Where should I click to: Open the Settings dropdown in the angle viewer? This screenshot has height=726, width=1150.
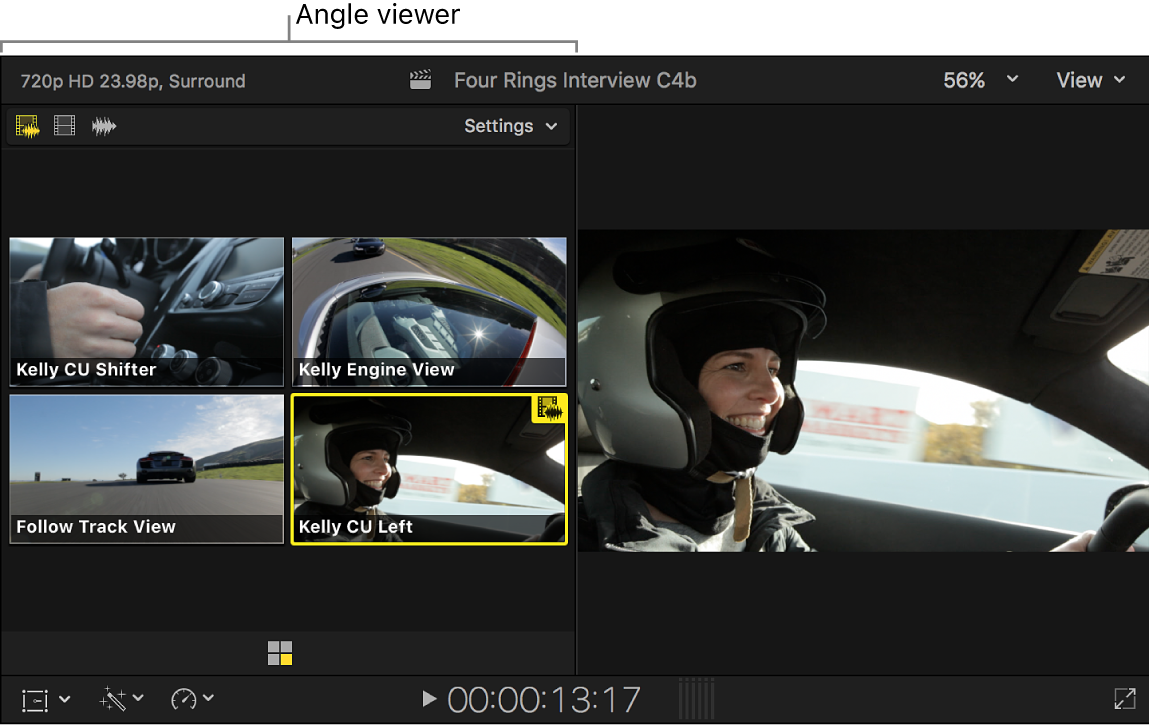(509, 126)
